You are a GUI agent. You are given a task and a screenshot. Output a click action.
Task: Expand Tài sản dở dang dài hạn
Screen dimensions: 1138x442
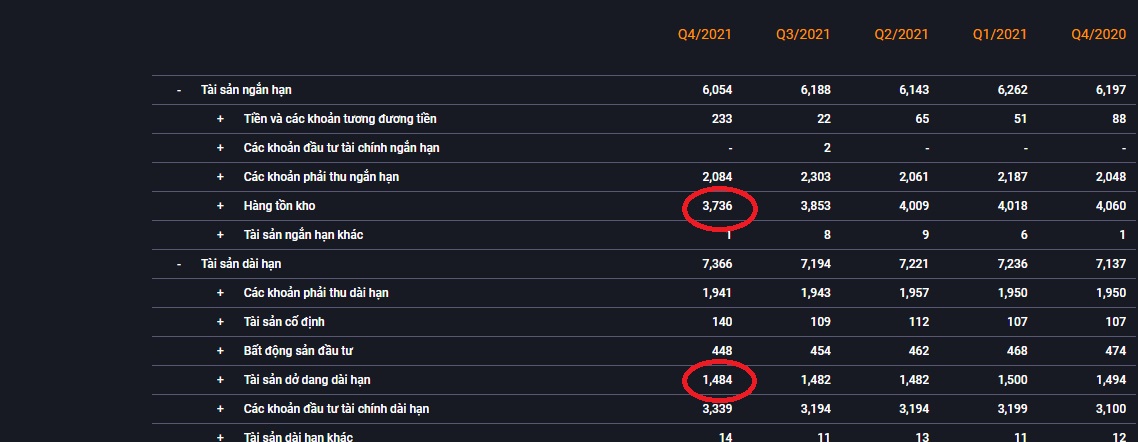(x=220, y=380)
